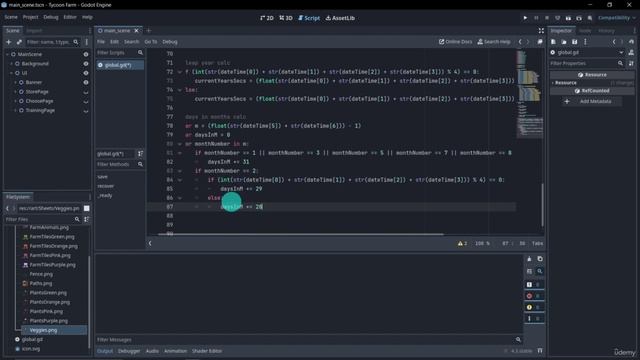The width and height of the screenshot is (640, 360).
Task: Create new resource in Inspector
Action: [x=553, y=42]
